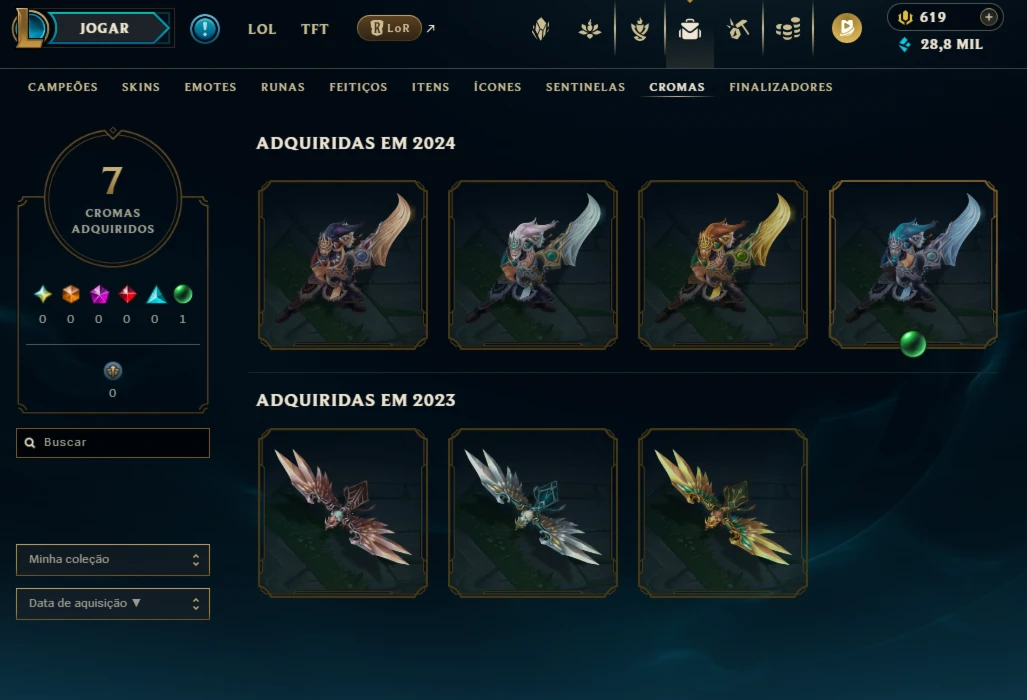Click the plus icon to buy RP
The width and height of the screenshot is (1027, 700).
coord(989,17)
